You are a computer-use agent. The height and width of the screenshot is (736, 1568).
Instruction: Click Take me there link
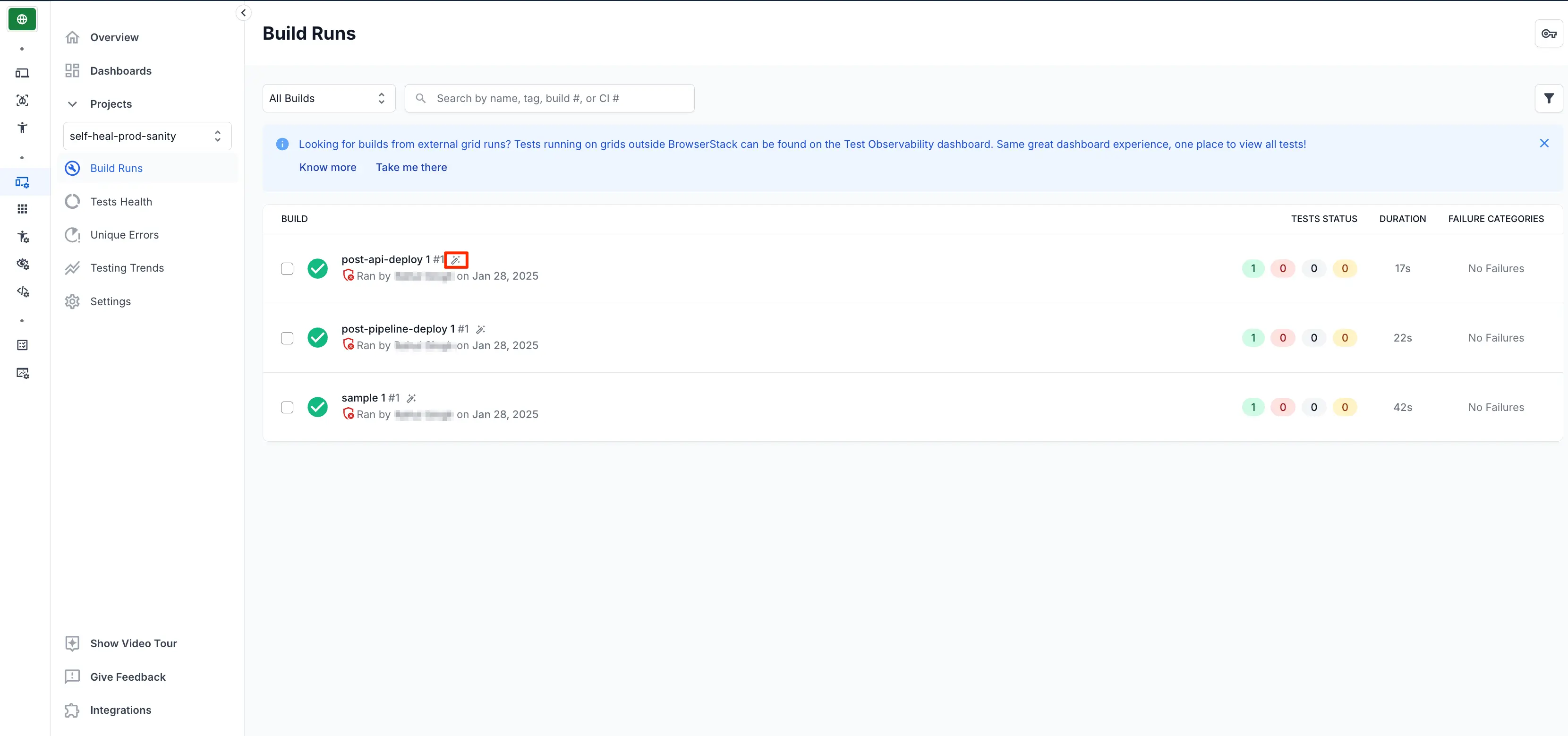(x=411, y=167)
